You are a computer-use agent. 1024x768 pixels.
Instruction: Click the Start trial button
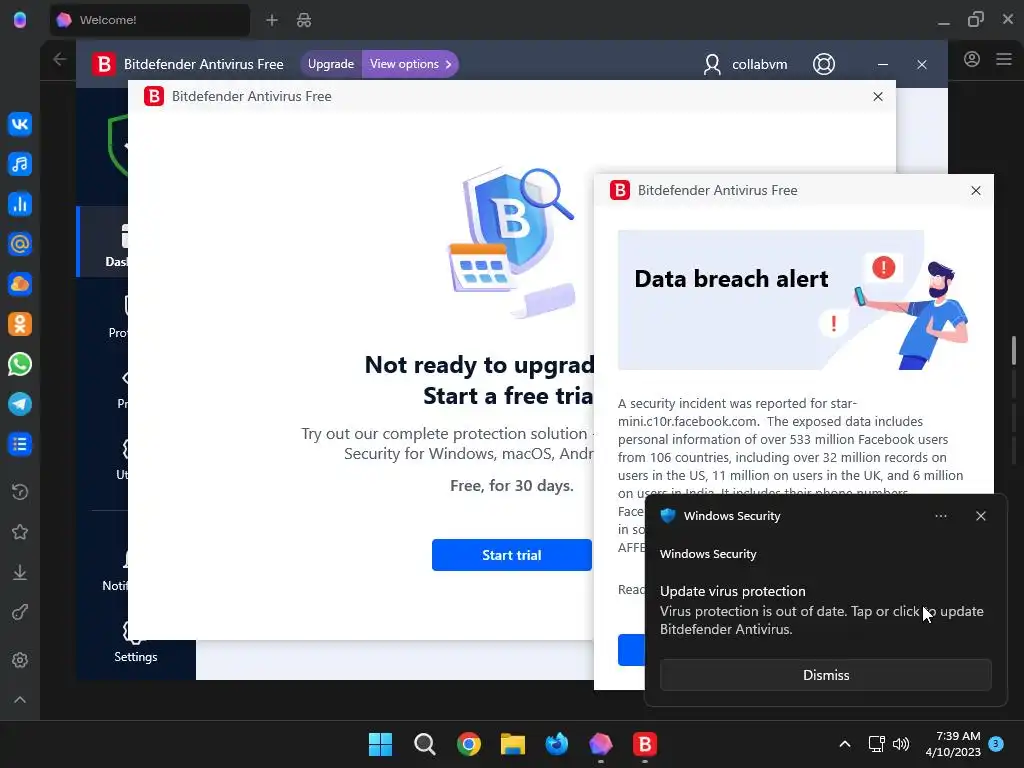pos(511,555)
